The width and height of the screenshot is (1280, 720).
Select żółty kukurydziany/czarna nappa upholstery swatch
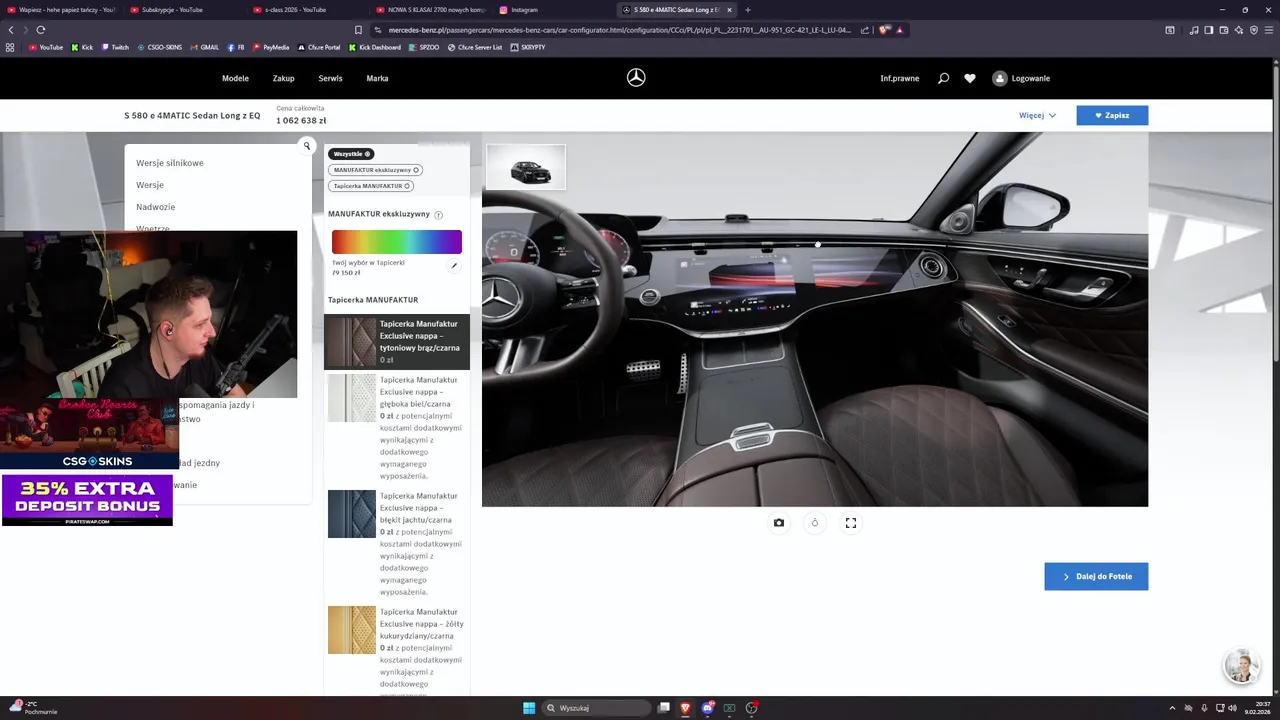[x=352, y=630]
